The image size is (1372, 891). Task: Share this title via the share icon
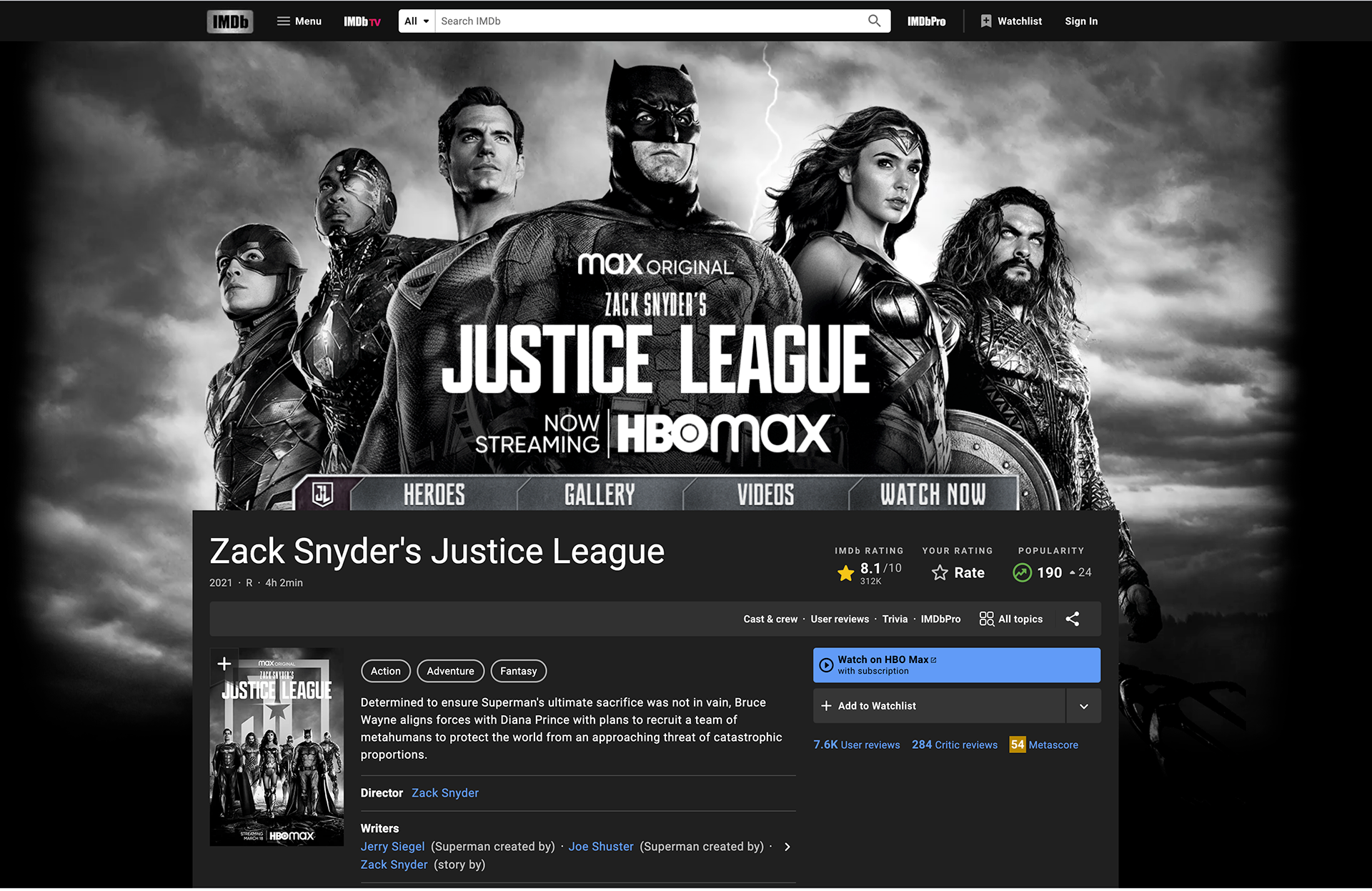point(1073,619)
